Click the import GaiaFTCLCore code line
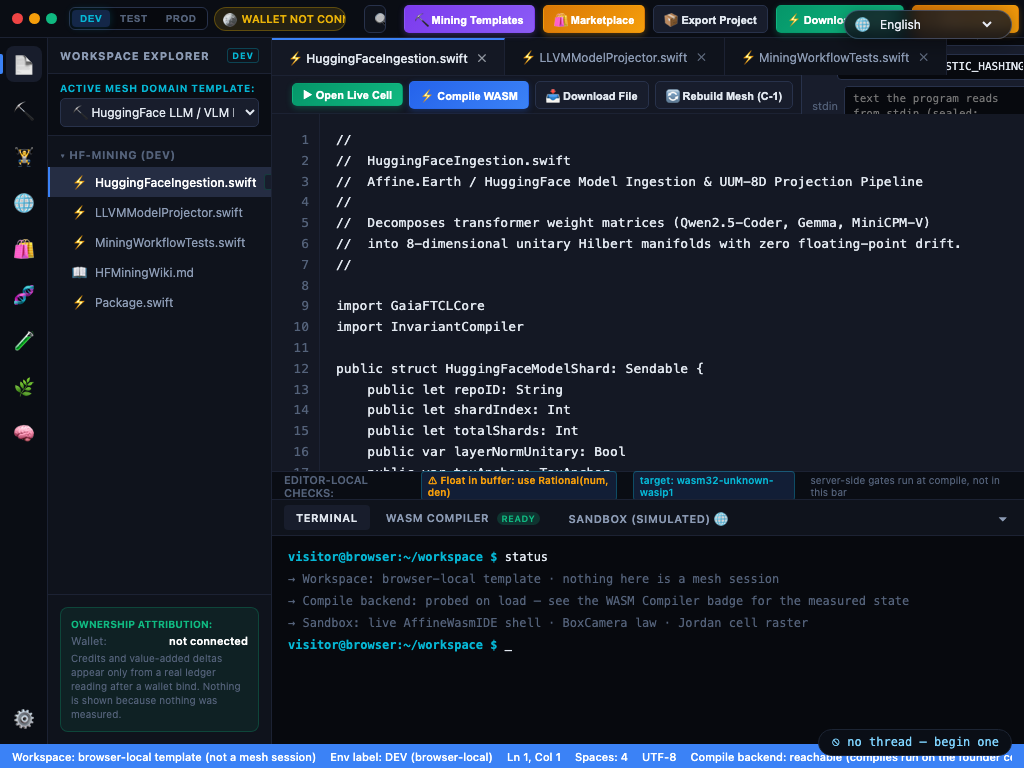This screenshot has width=1024, height=768. (410, 306)
